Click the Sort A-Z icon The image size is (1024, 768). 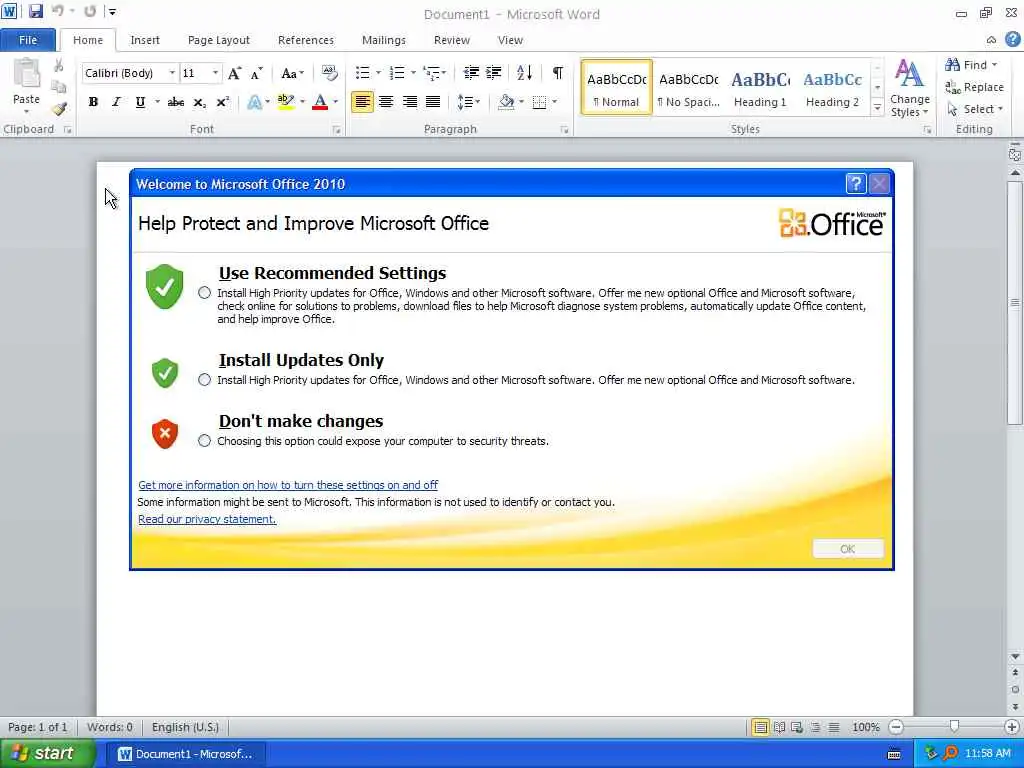click(x=524, y=72)
